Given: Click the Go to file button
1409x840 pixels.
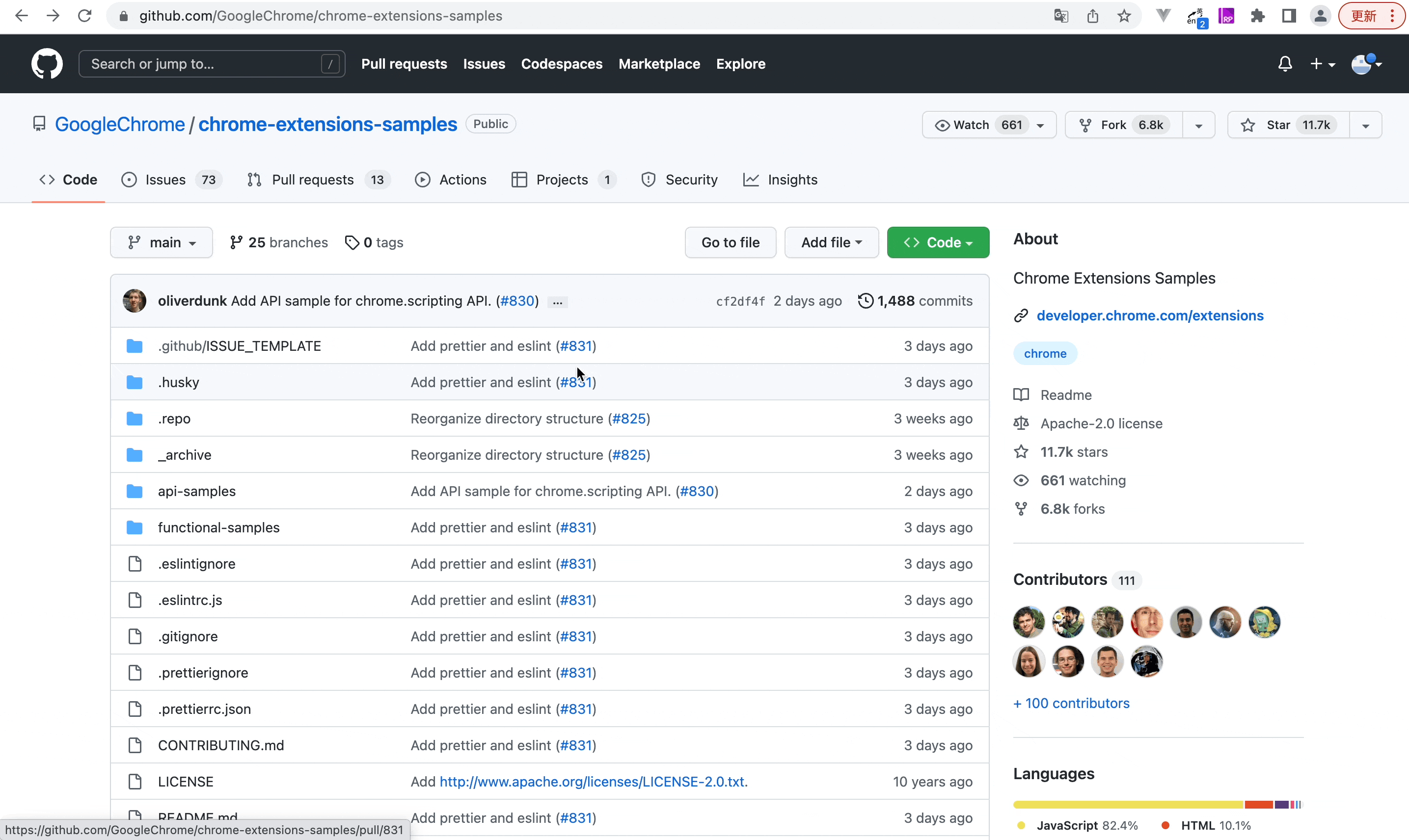Looking at the screenshot, I should (730, 242).
